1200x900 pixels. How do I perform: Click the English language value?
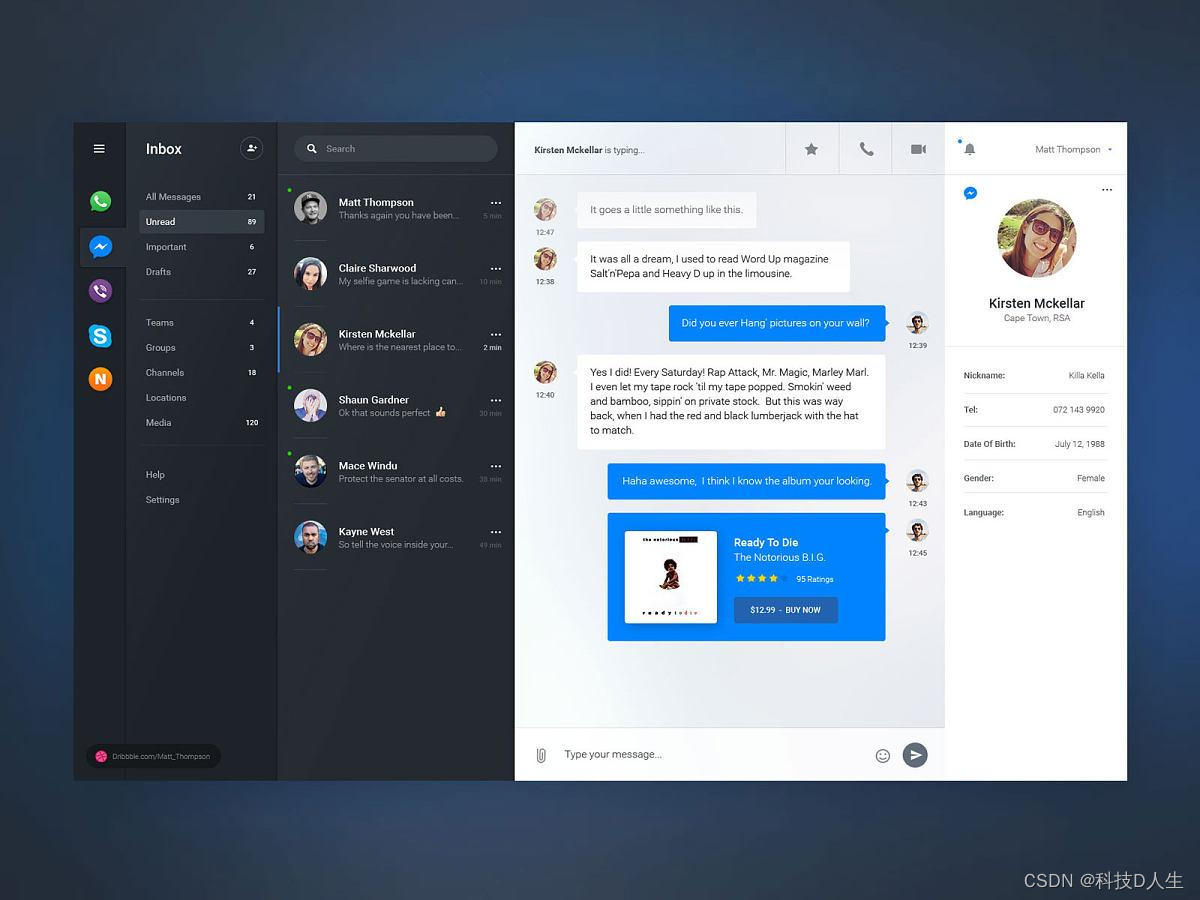(x=1091, y=513)
